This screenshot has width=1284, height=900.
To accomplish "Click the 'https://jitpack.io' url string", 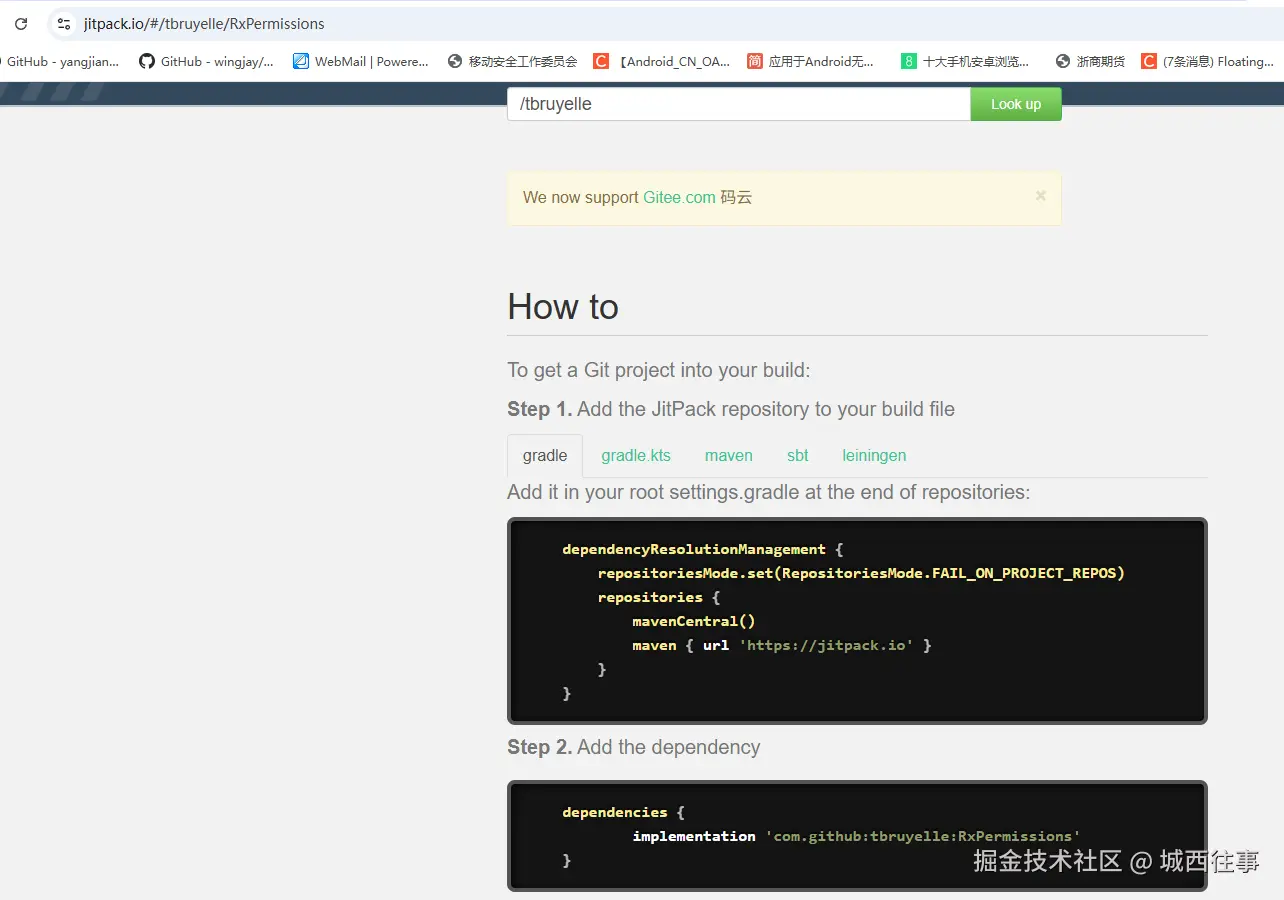I will point(826,645).
